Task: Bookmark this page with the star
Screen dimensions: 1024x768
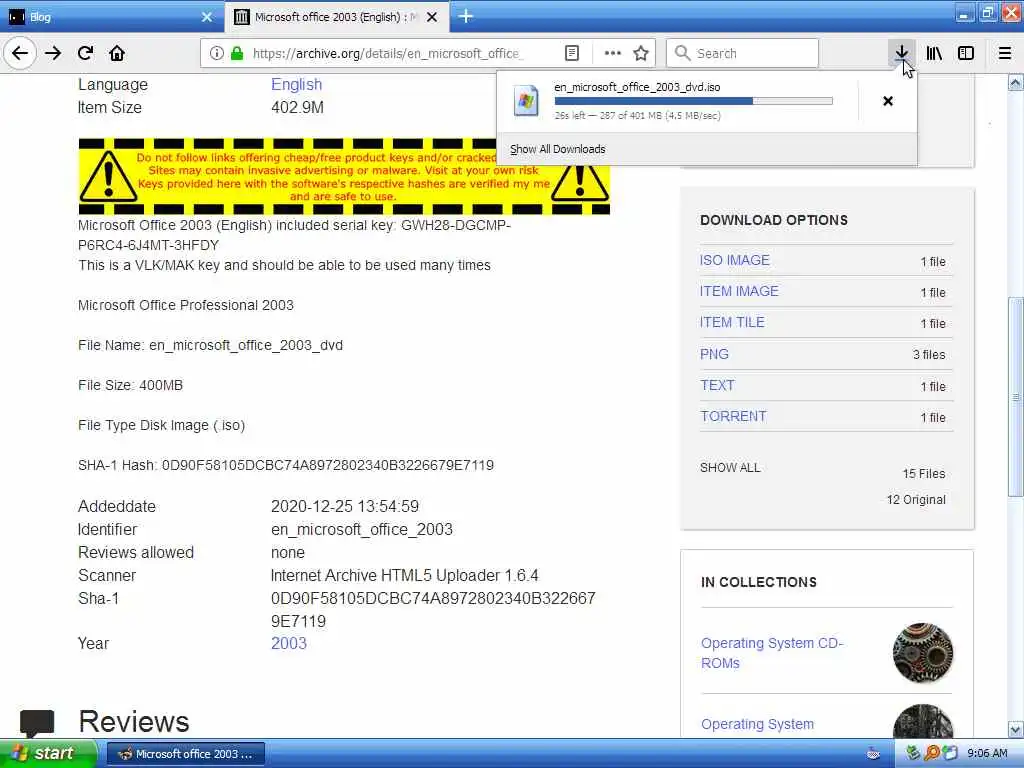Action: 641,54
